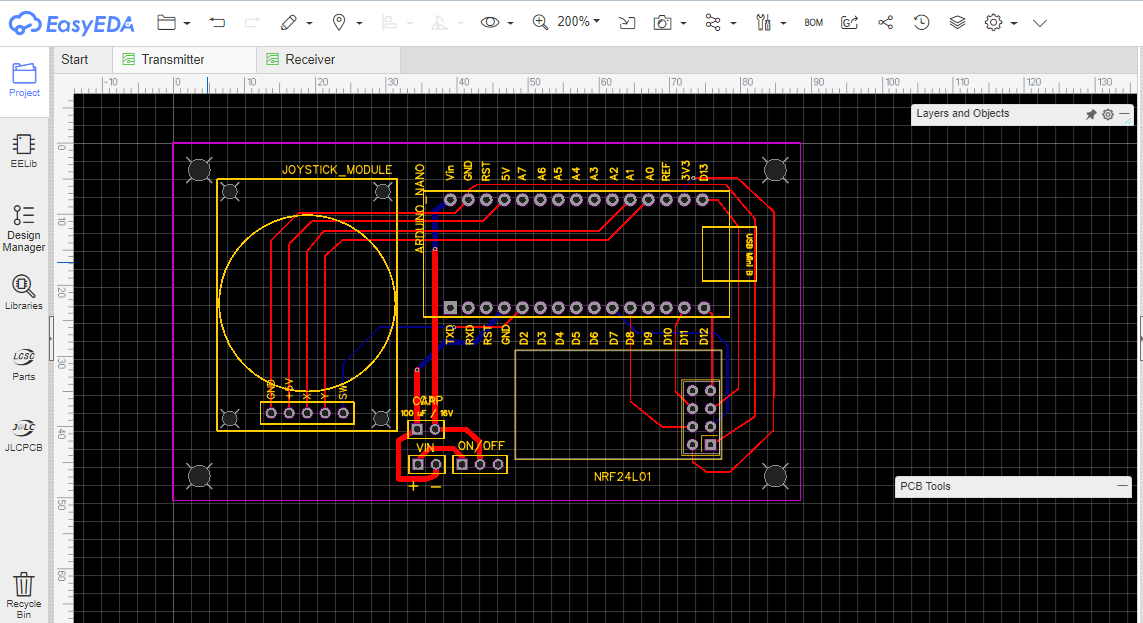Image resolution: width=1143 pixels, height=623 pixels.
Task: Pin the Layers and Objects panel
Action: point(1091,114)
